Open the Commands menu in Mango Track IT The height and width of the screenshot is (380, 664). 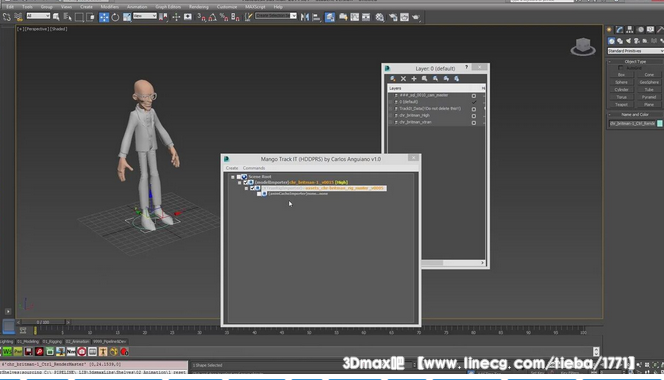click(254, 168)
